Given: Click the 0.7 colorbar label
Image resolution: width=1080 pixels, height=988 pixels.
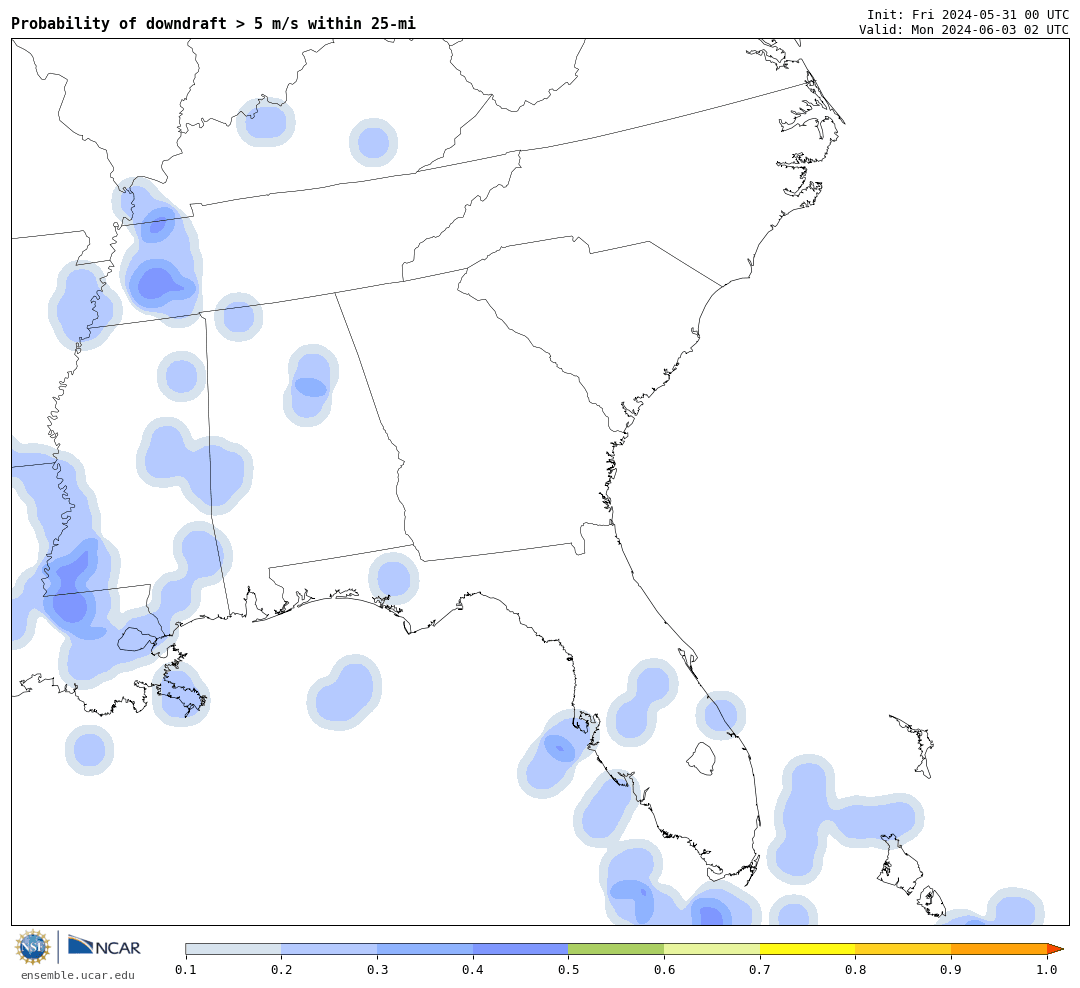Looking at the screenshot, I should click(760, 970).
